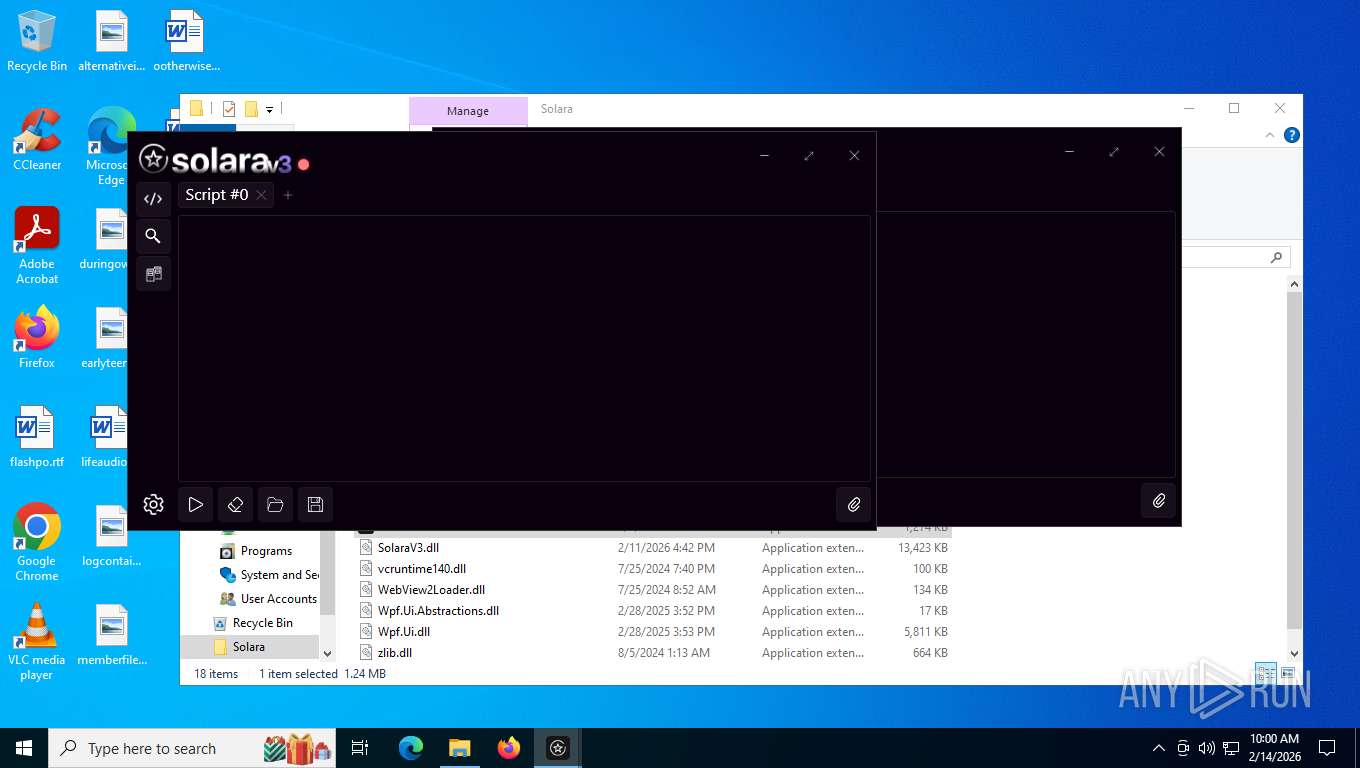Click file list scrollbar up arrow

(x=1294, y=284)
